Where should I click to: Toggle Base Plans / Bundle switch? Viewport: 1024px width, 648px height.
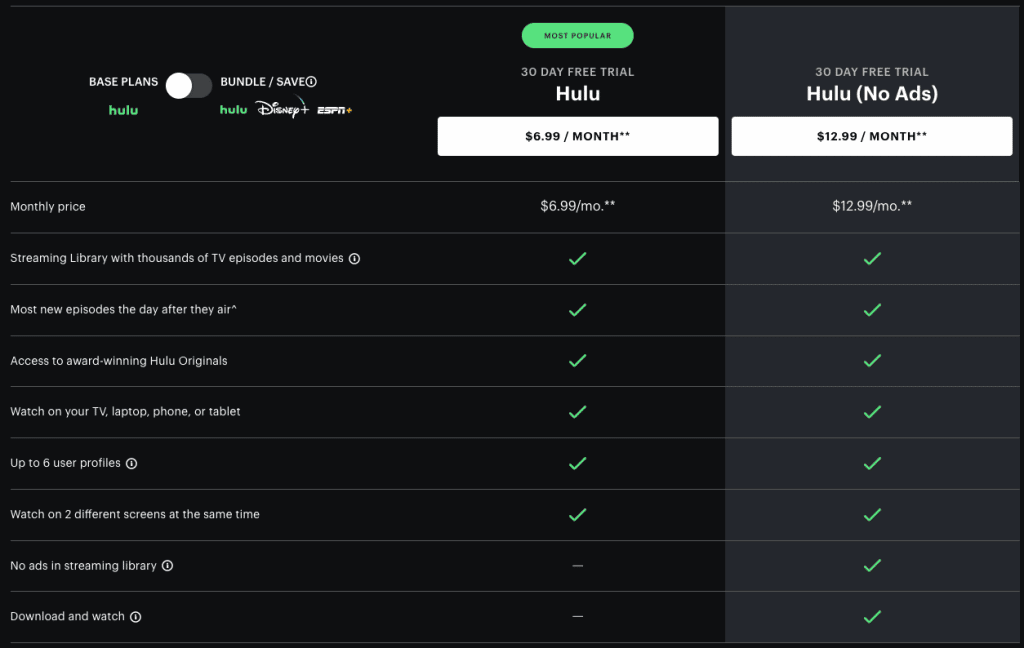(x=189, y=86)
